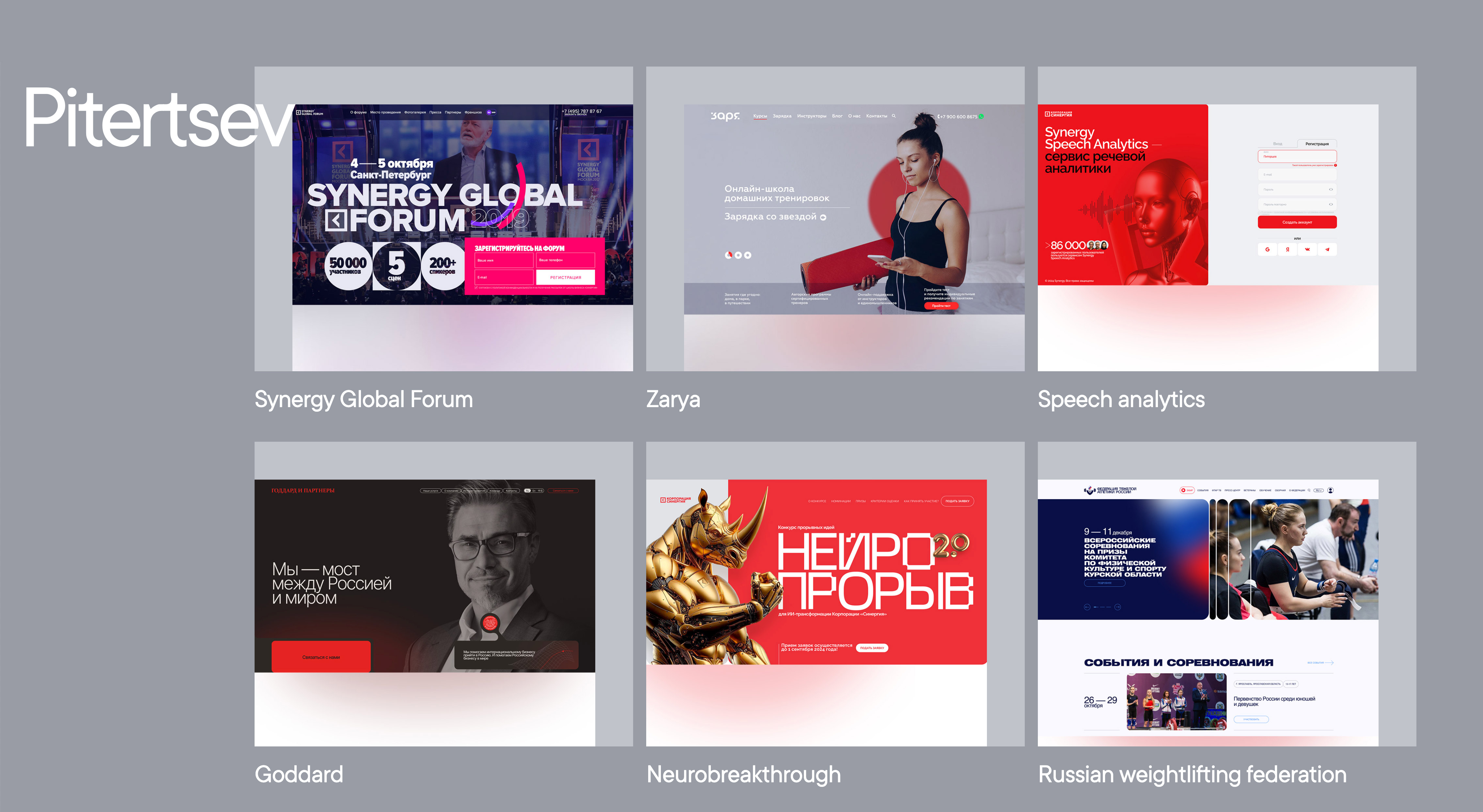This screenshot has width=1483, height=812.
Task: Select the third Zarya slider dot
Action: [x=747, y=255]
